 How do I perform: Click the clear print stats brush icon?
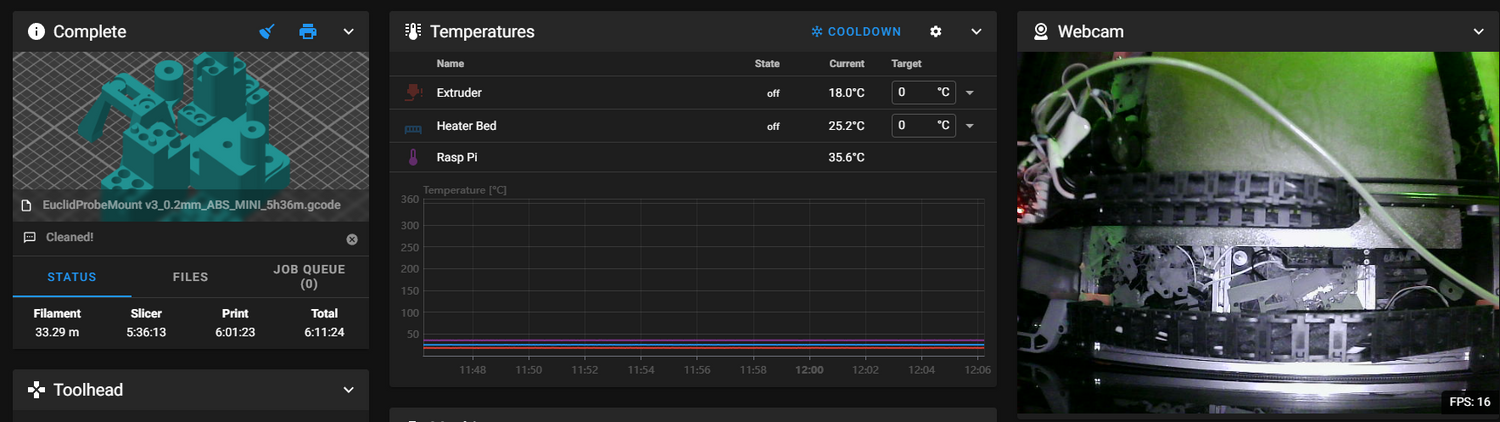pyautogui.click(x=267, y=32)
